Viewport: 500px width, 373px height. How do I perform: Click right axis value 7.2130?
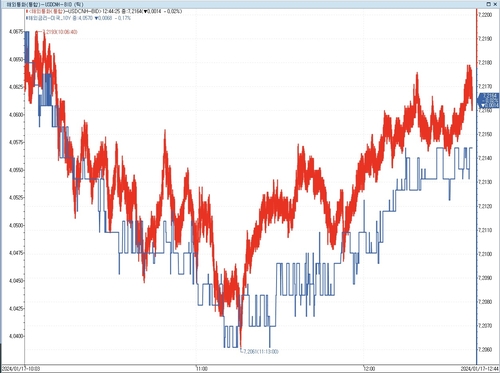pos(485,182)
